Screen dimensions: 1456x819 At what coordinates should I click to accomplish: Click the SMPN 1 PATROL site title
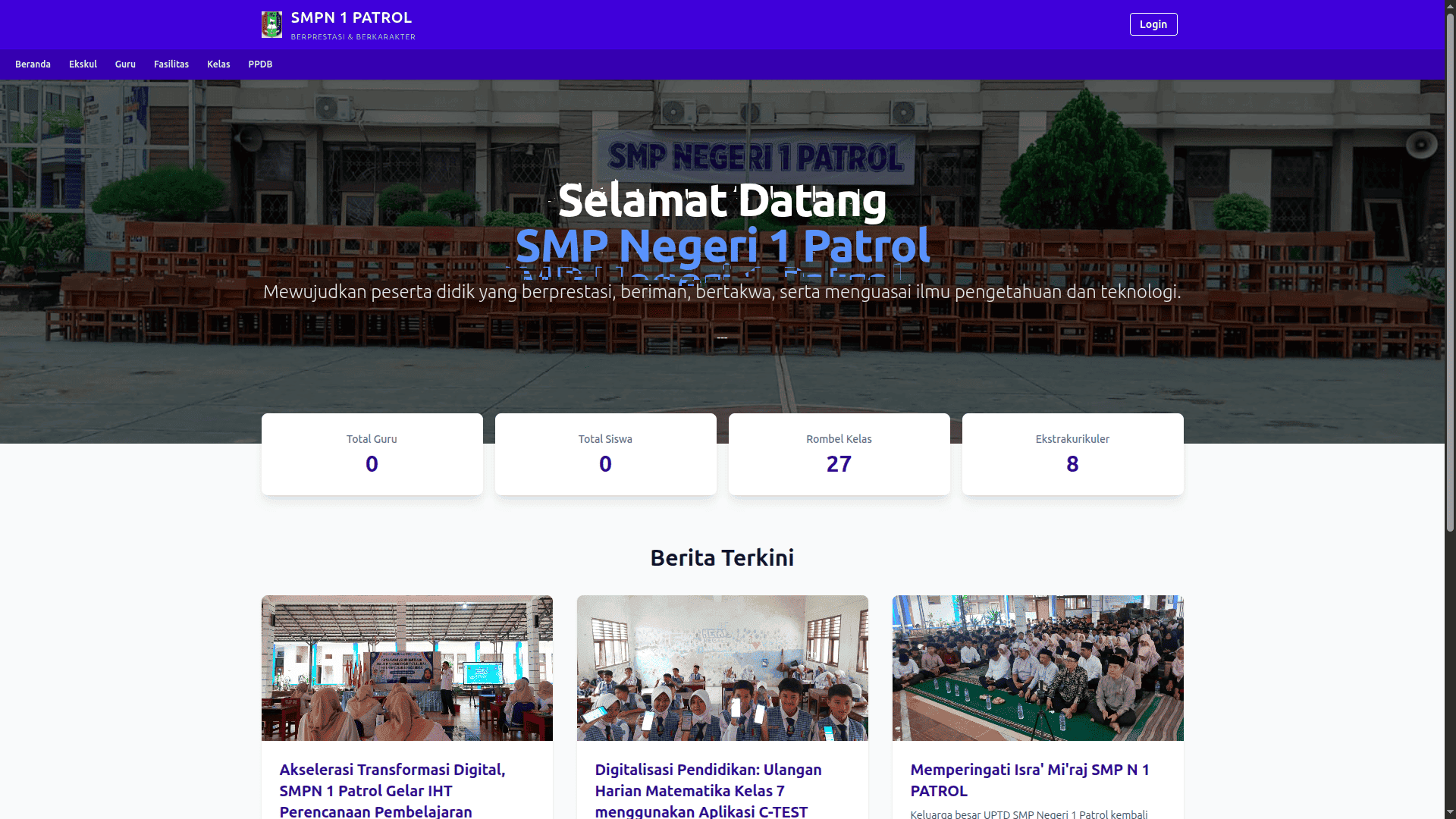pos(351,17)
